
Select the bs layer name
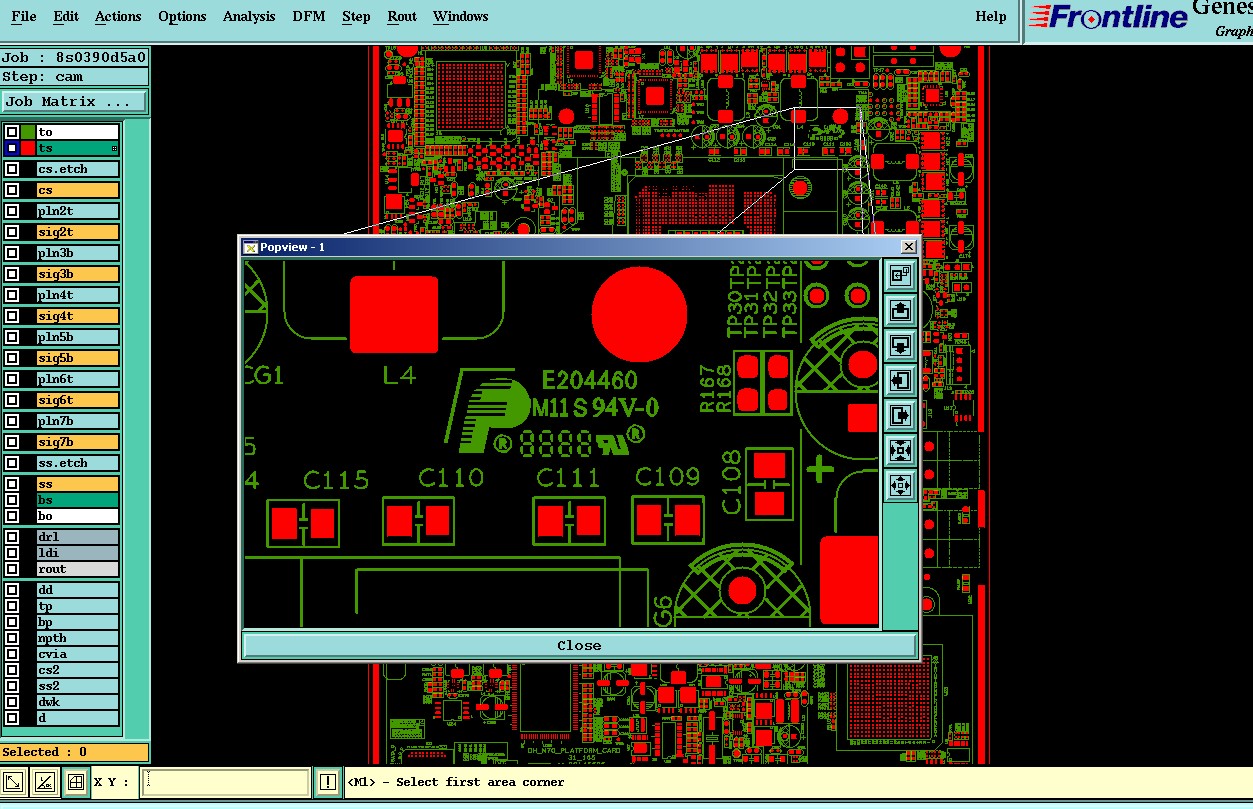click(x=78, y=500)
